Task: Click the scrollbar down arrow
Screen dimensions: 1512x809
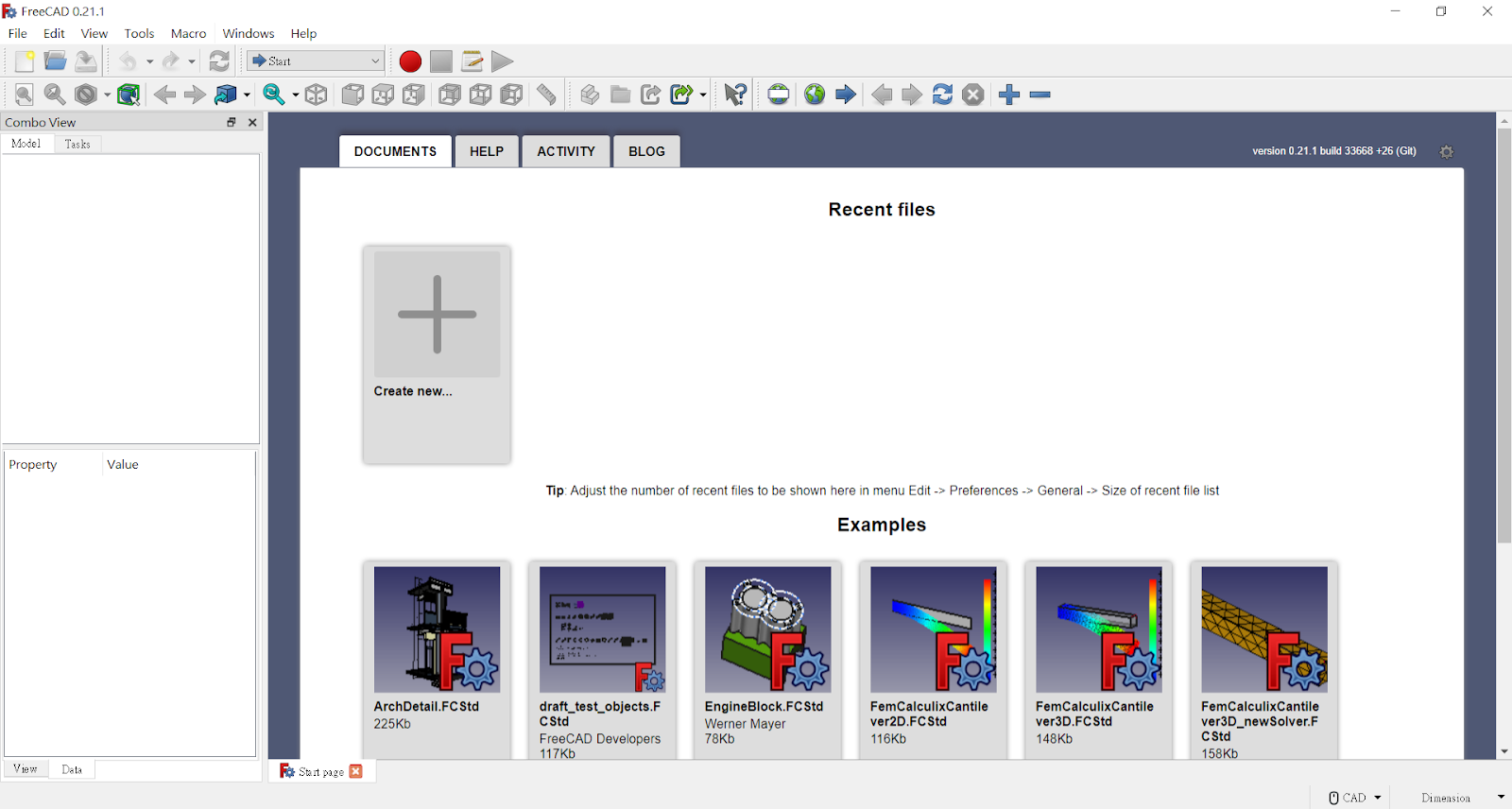Action: 1503,752
